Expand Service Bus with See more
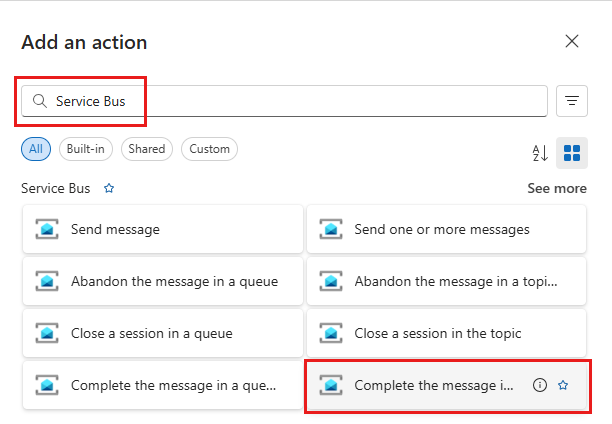 coord(557,188)
